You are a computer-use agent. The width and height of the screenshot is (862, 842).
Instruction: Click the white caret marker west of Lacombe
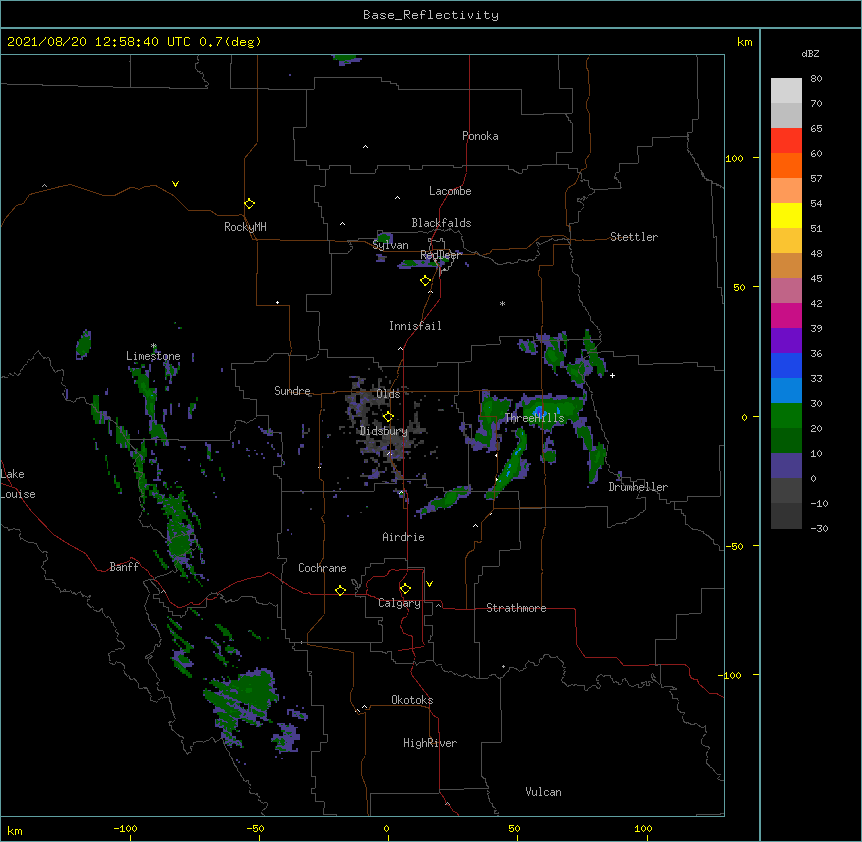397,197
